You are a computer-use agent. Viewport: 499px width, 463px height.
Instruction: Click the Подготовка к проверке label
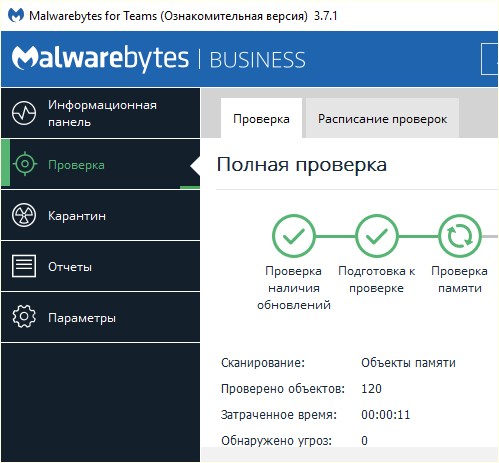[x=377, y=279]
